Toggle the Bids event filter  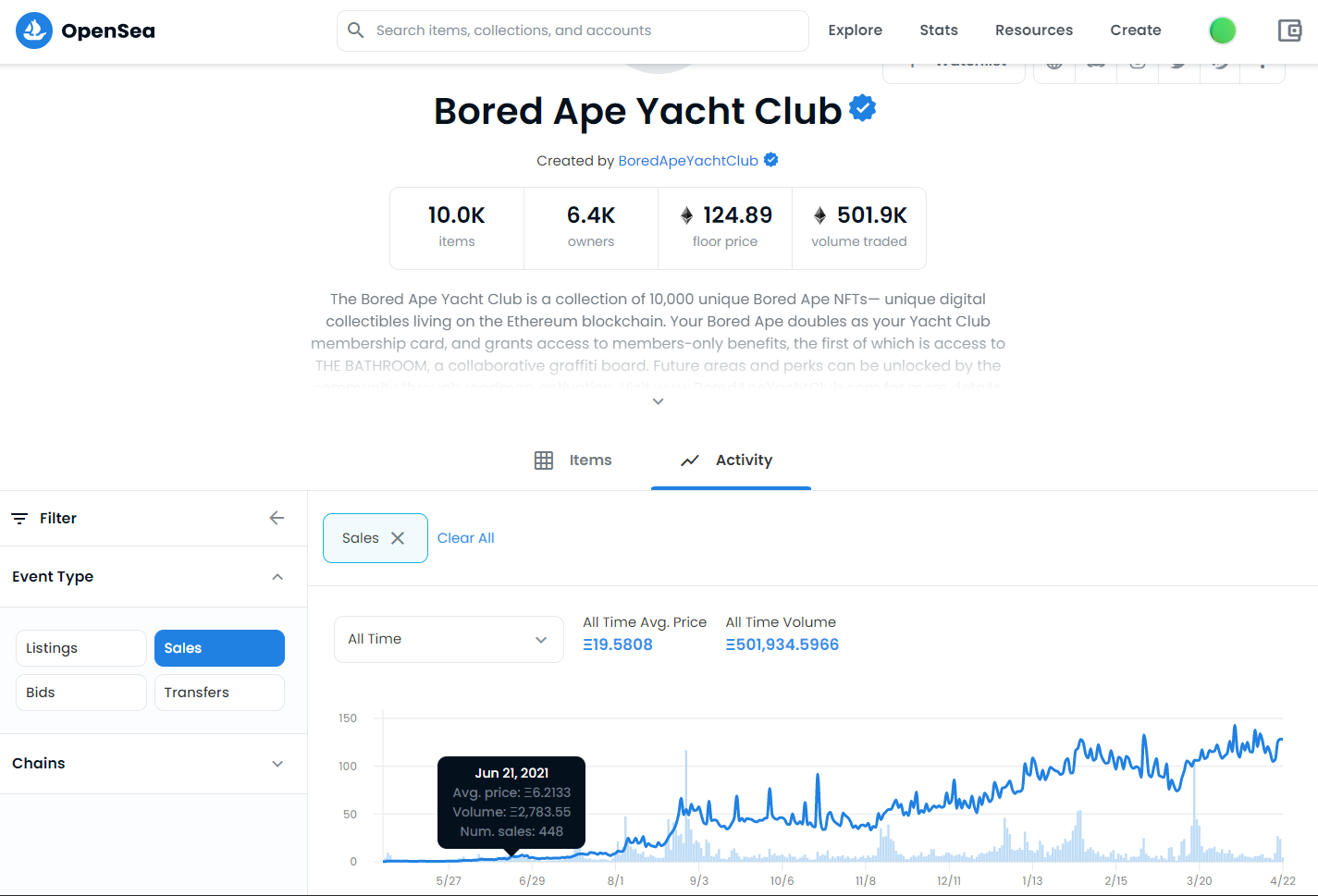pyautogui.click(x=81, y=693)
